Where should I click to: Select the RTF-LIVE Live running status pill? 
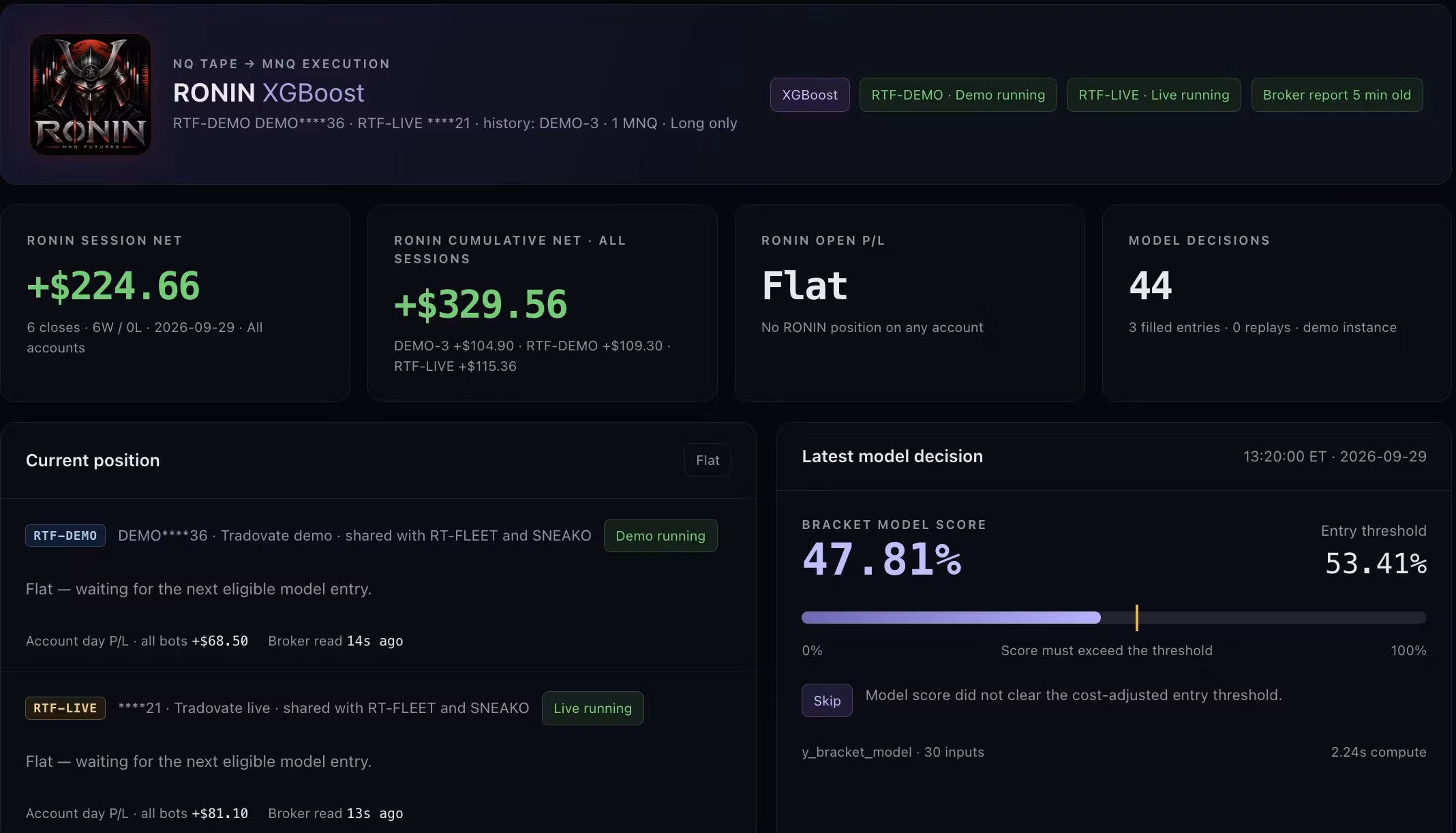point(1153,95)
